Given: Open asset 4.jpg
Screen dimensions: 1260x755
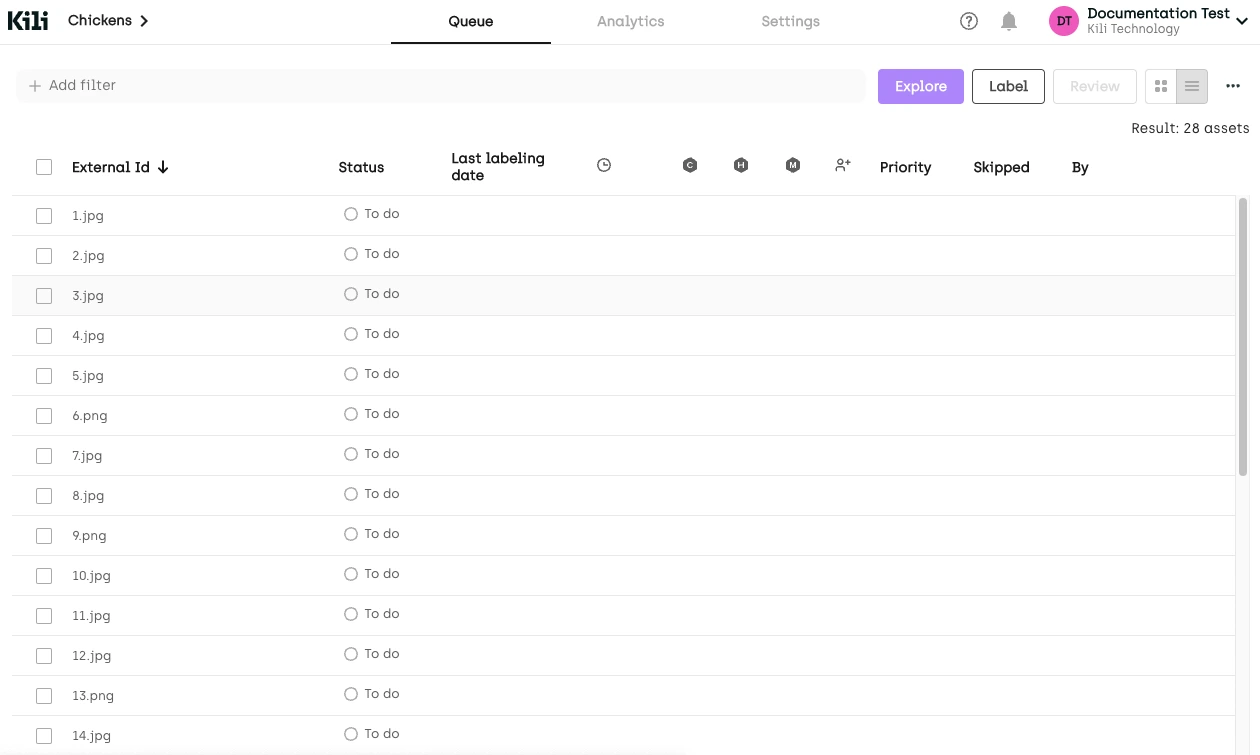Looking at the screenshot, I should pyautogui.click(x=88, y=336).
